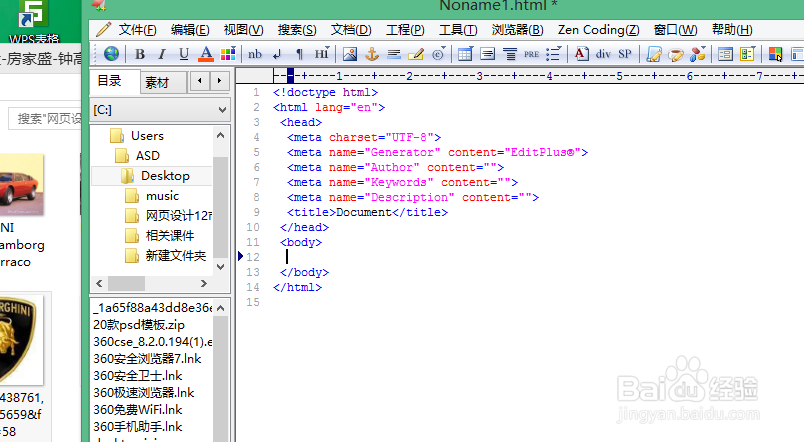Open the 浏览器(B) menu
Screen dimensions: 804x442
[x=517, y=30]
